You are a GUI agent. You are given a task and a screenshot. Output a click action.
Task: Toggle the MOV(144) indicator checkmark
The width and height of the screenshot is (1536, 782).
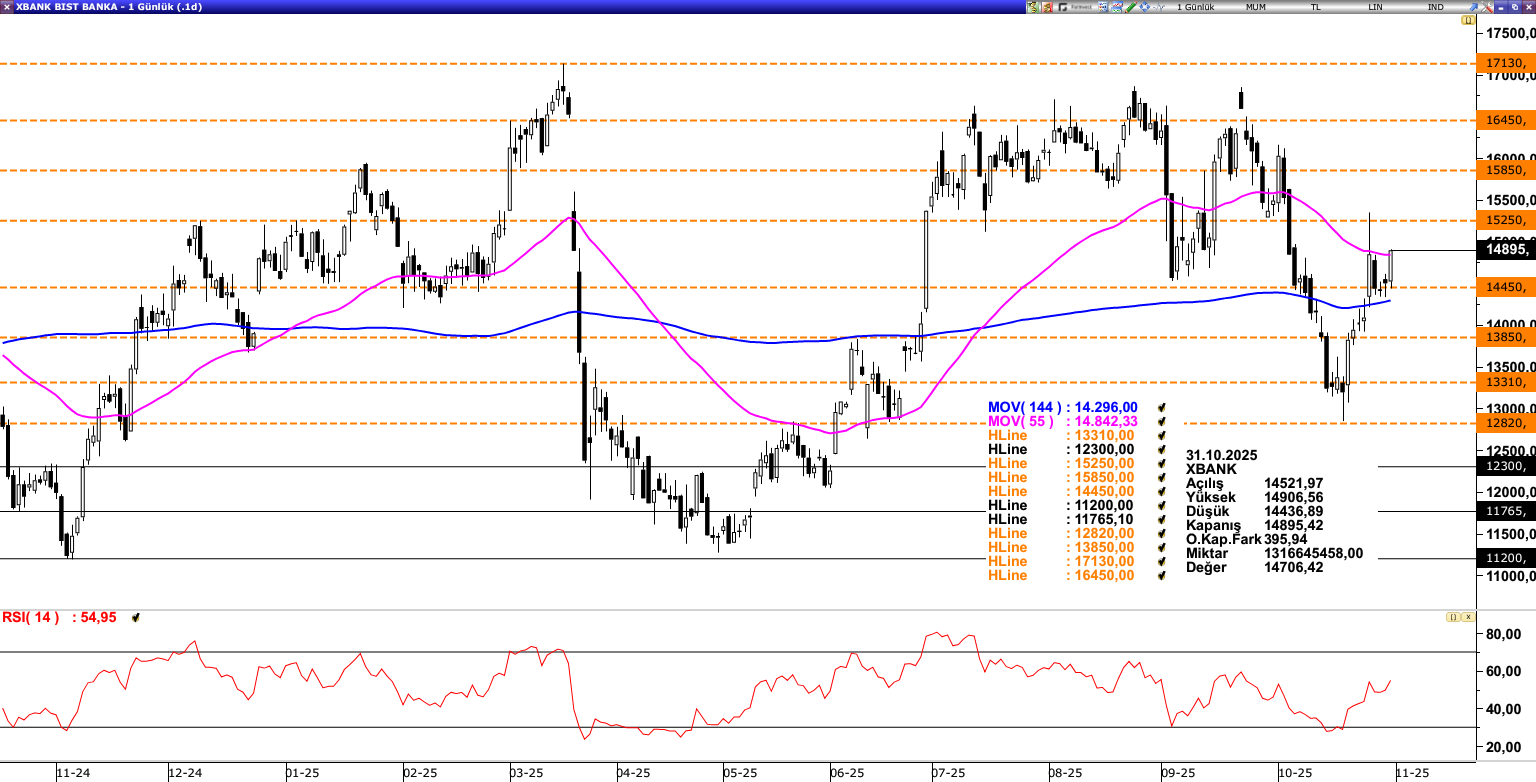tap(1162, 408)
